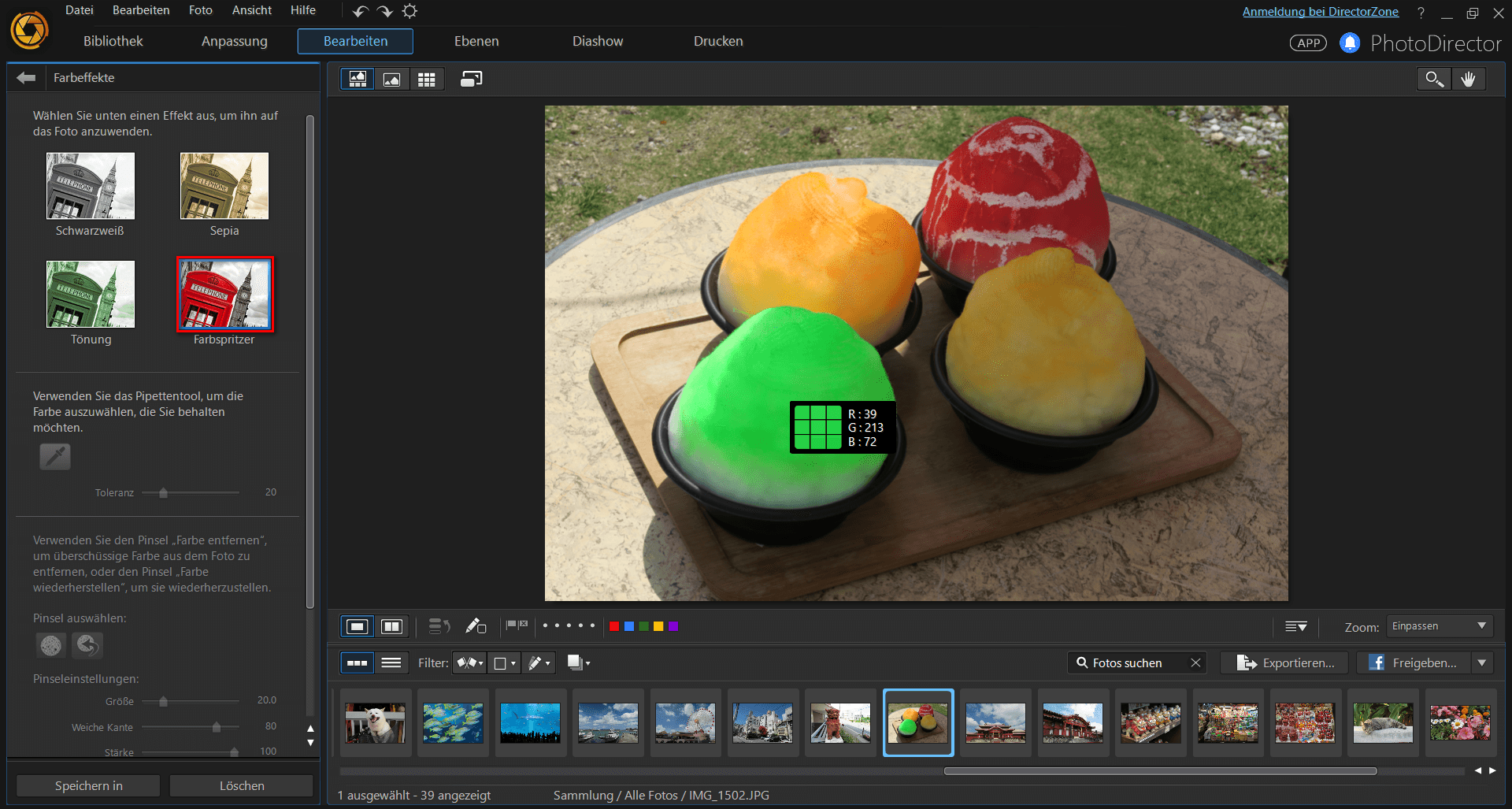Open the settings gear icon
This screenshot has width=1512, height=809.
click(x=409, y=11)
